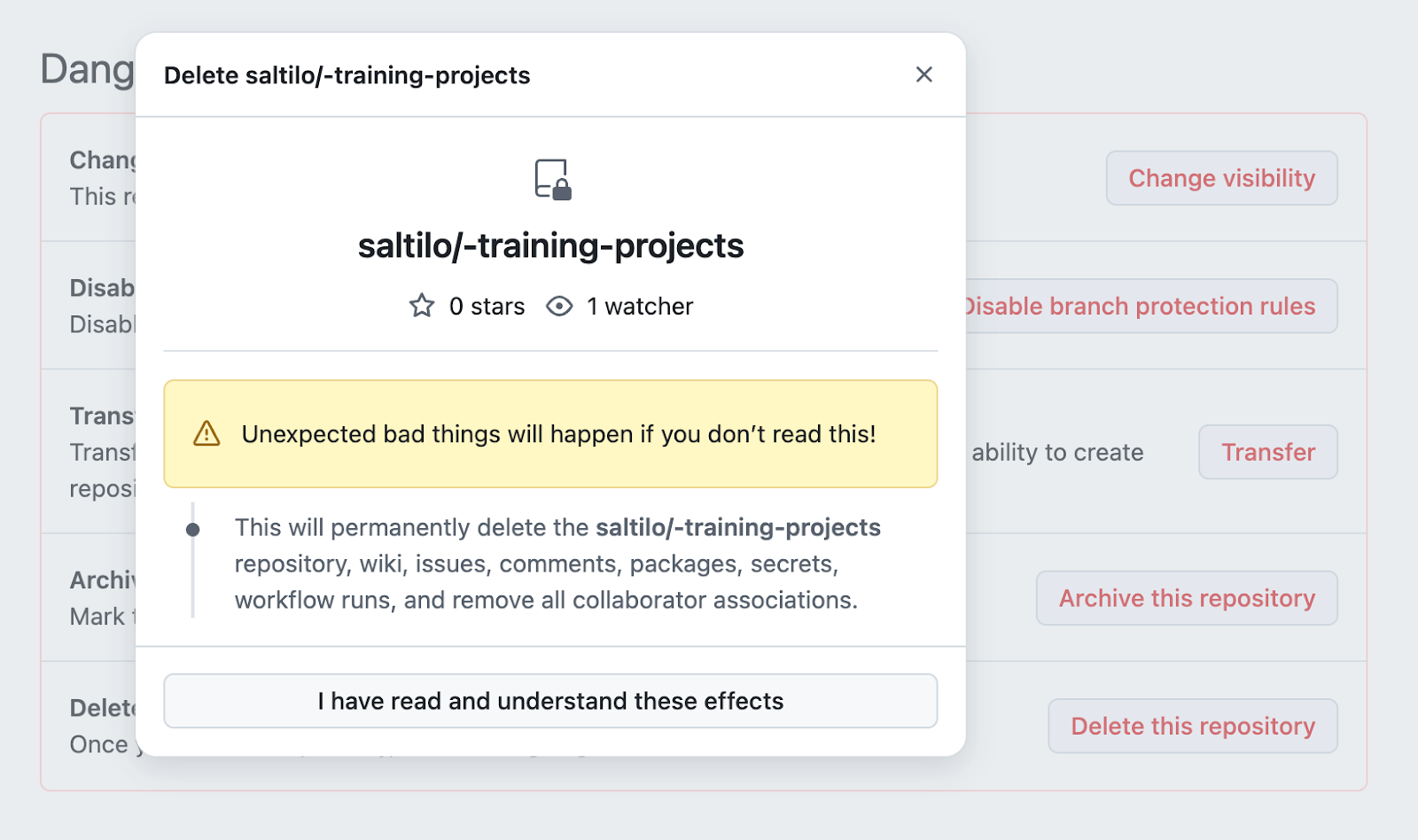
Task: Click Transfer to move repository ownership
Action: tap(1267, 452)
